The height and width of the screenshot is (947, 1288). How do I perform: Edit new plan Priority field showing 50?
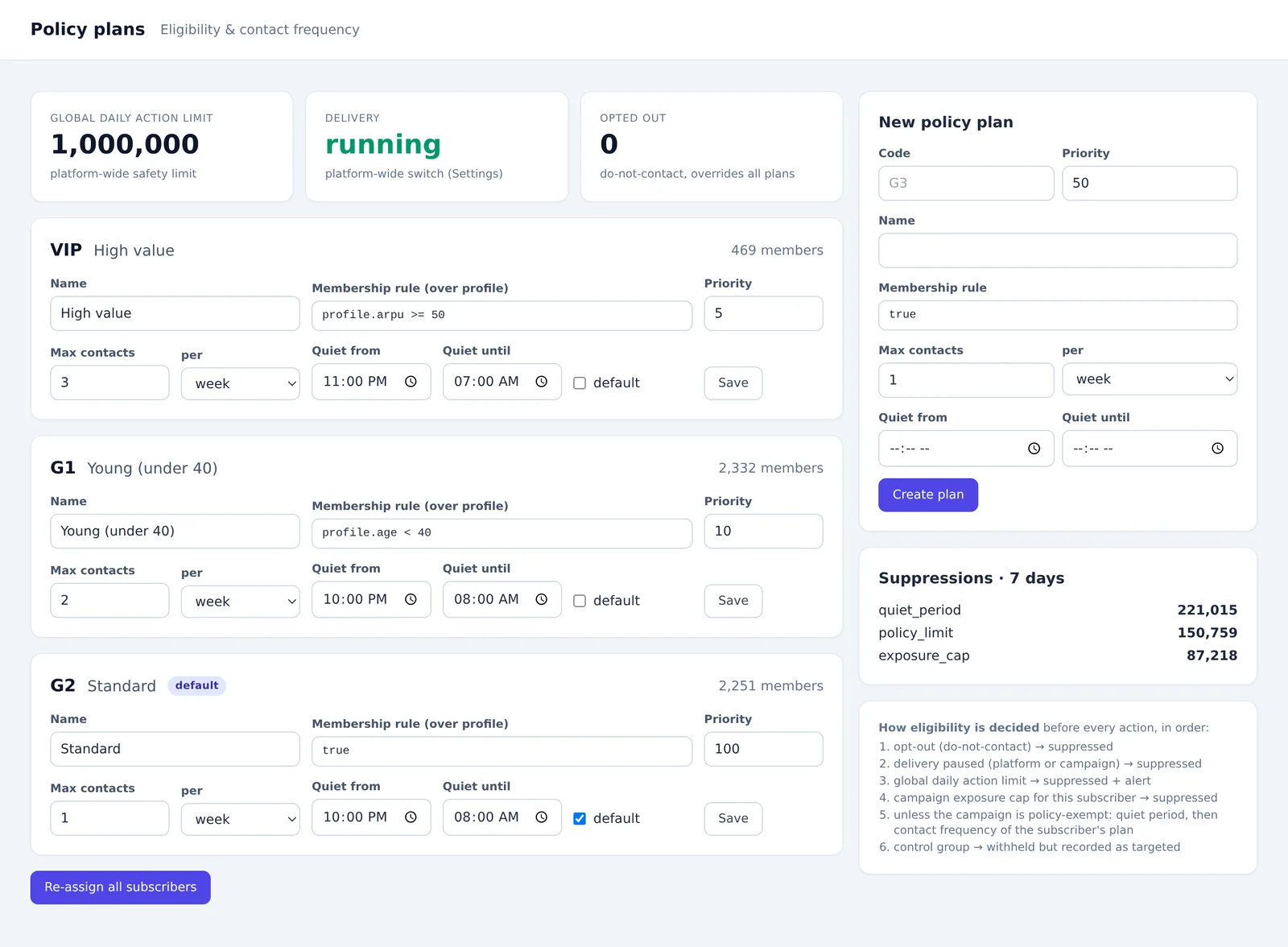(x=1150, y=184)
